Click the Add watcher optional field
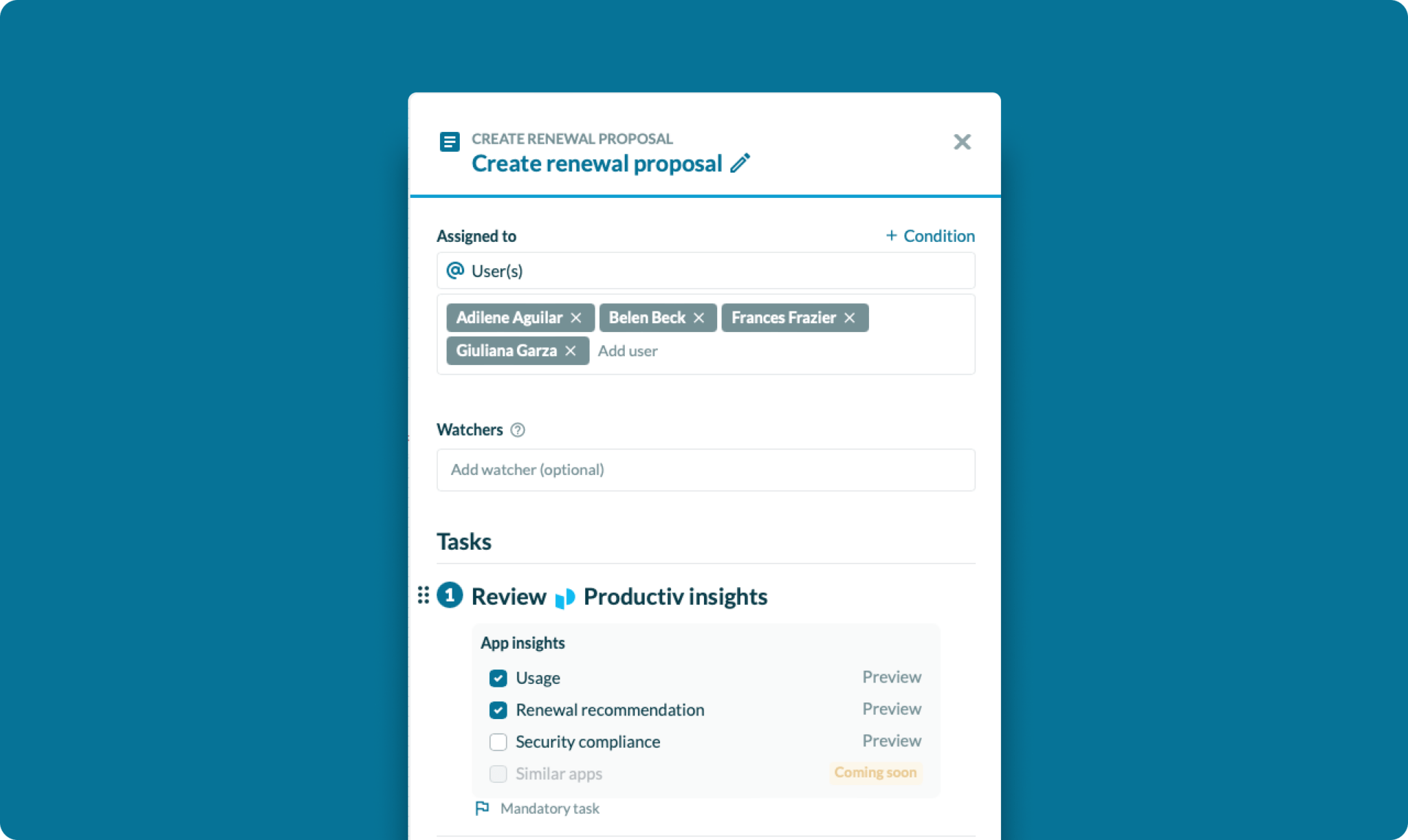 (705, 469)
